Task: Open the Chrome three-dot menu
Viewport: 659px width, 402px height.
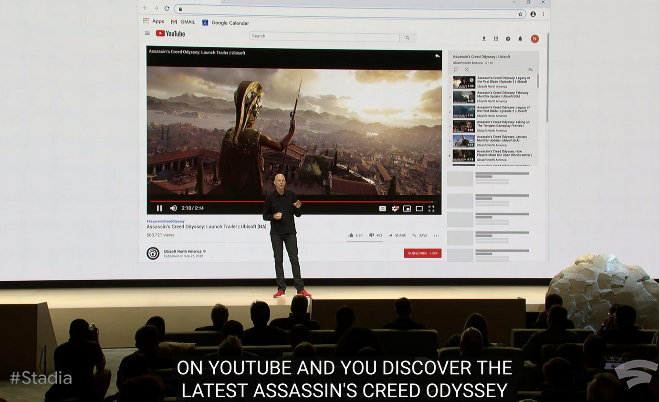Action: tap(543, 14)
